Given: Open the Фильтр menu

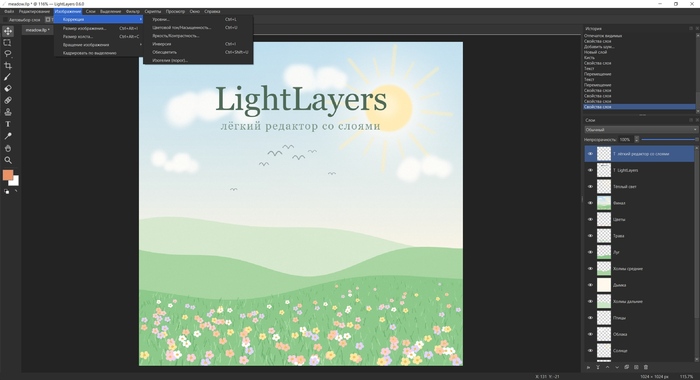Looking at the screenshot, I should tap(133, 11).
